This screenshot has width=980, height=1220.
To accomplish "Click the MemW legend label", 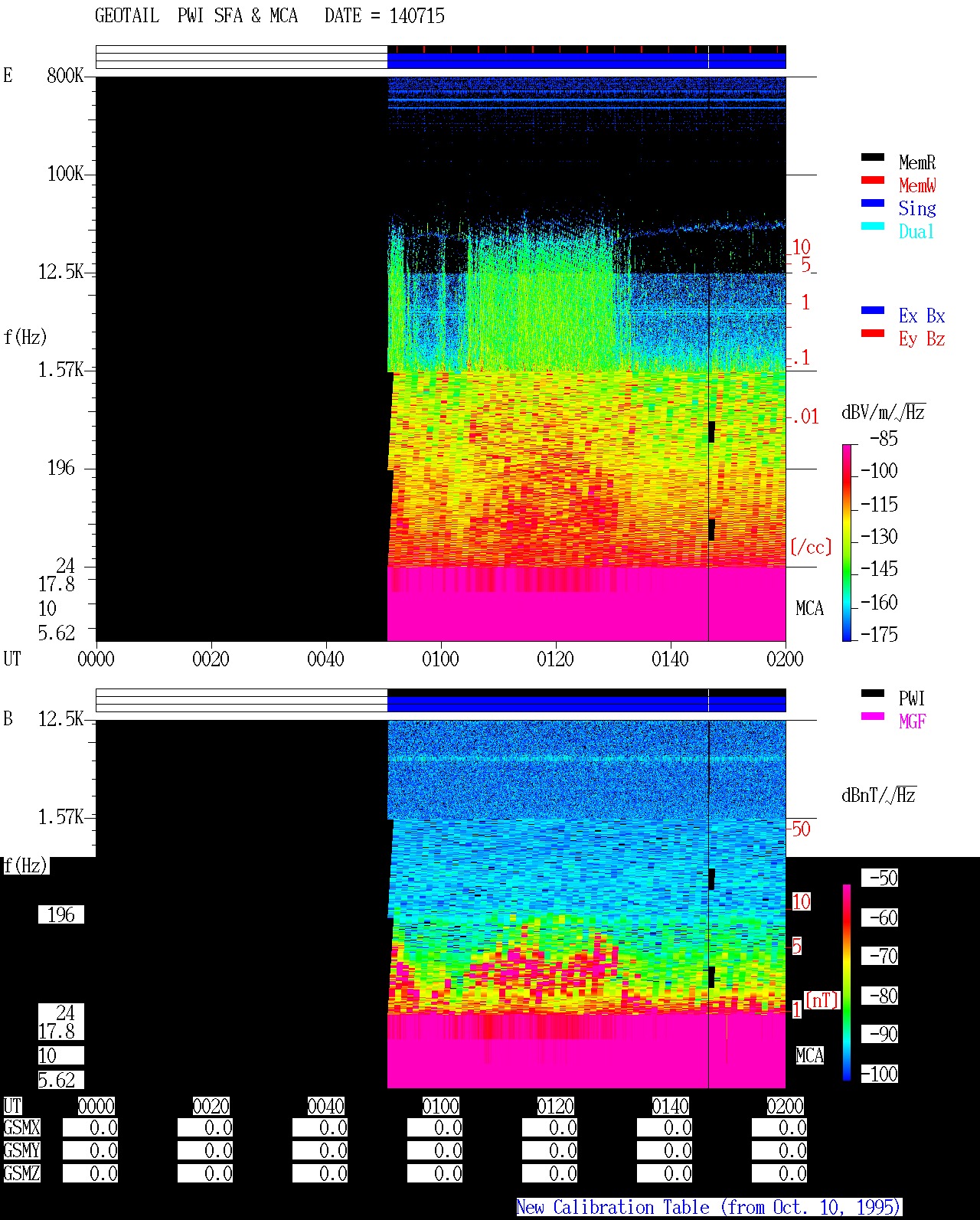I will point(917,185).
